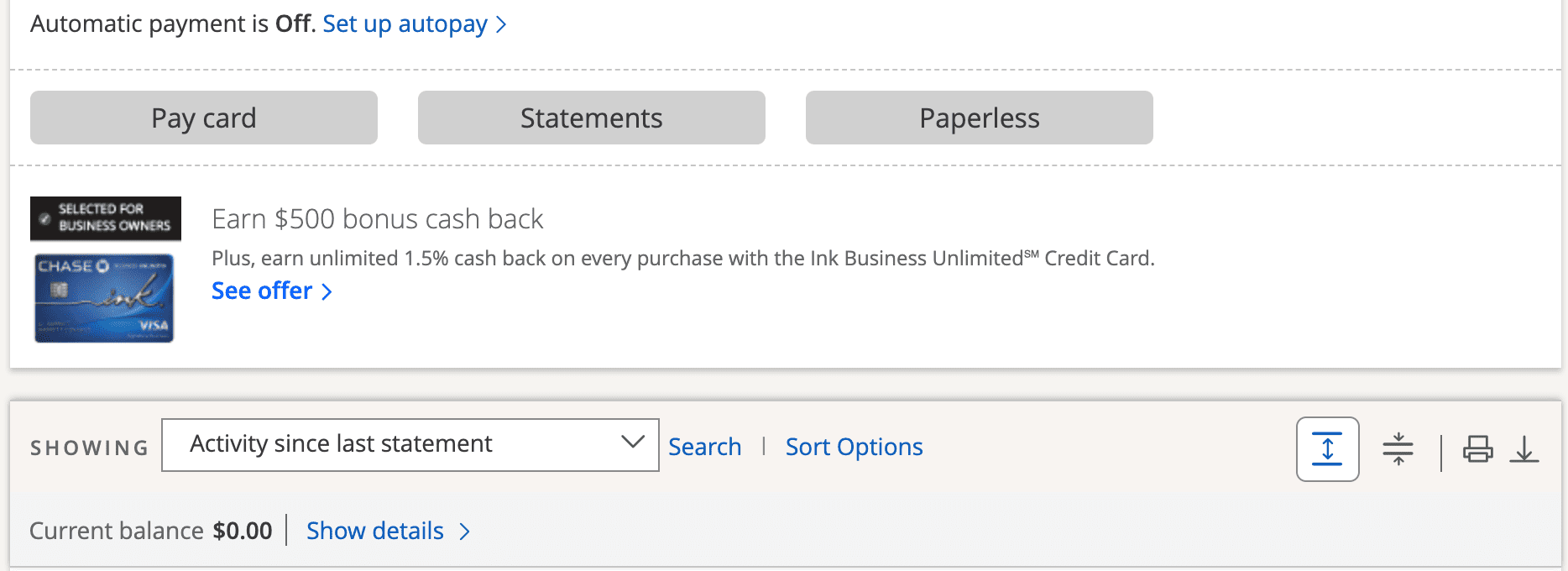
Task: Download account activity with the arrow icon
Action: click(1524, 448)
